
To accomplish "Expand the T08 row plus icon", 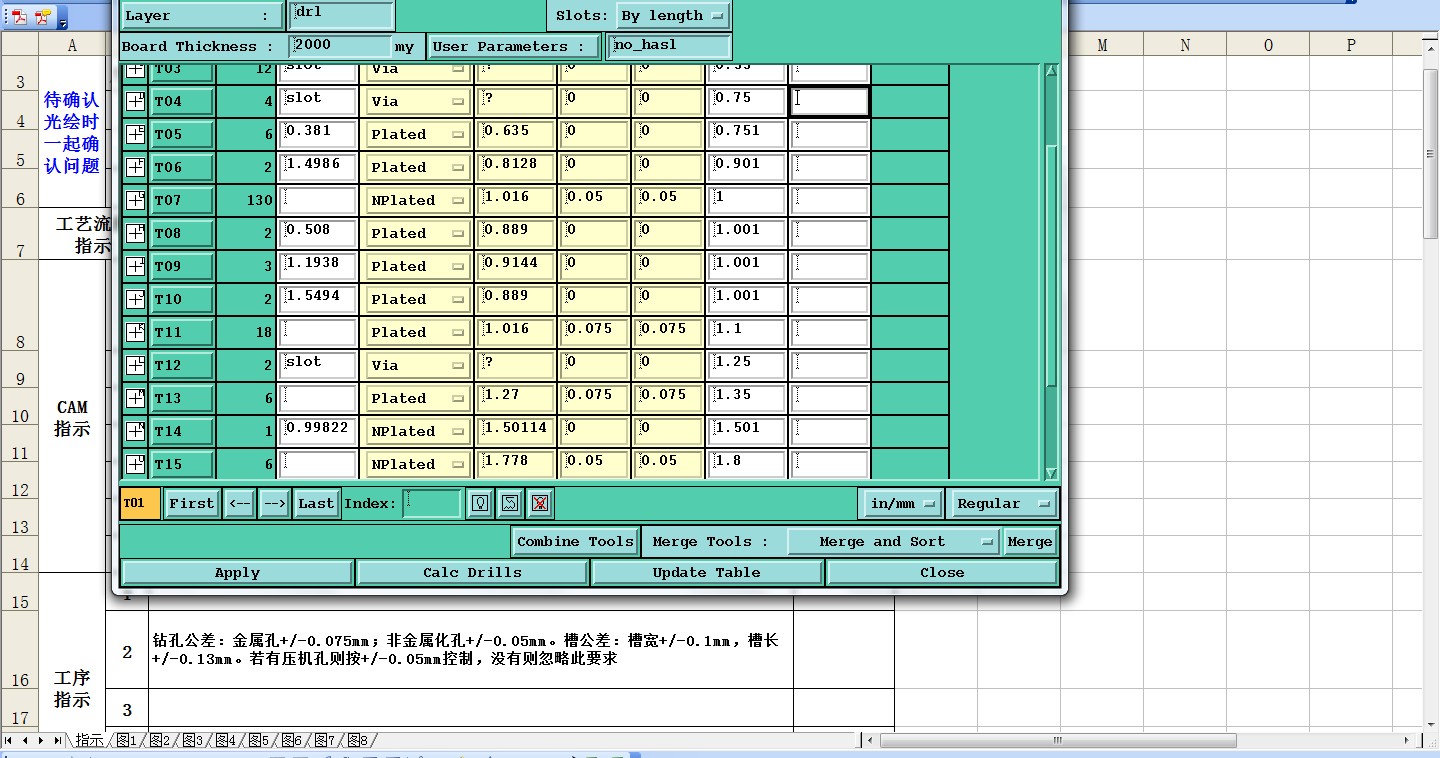I will [135, 233].
